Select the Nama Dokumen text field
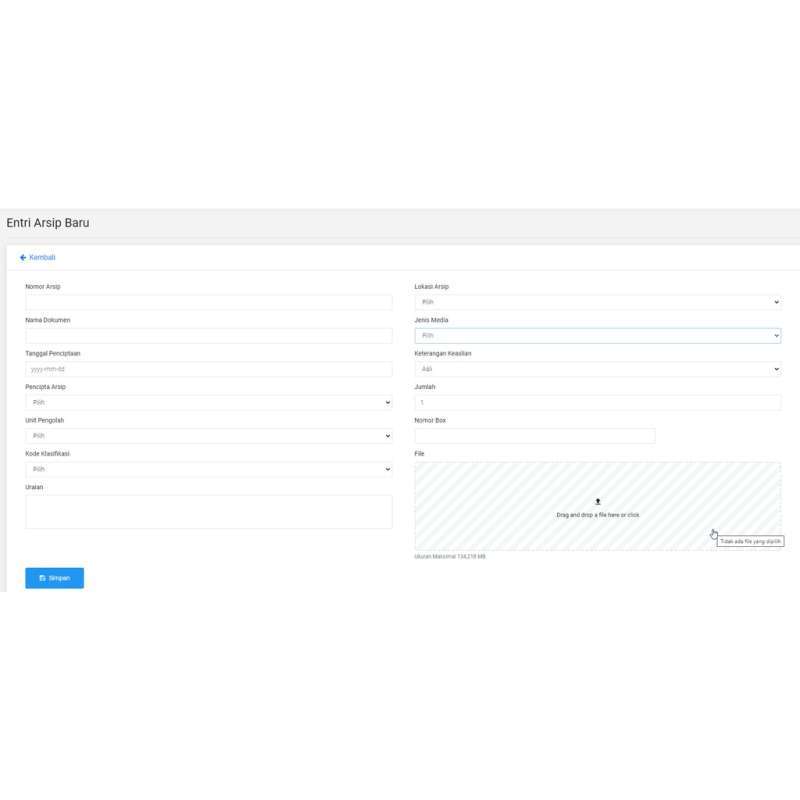The height and width of the screenshot is (800, 800). (x=207, y=335)
